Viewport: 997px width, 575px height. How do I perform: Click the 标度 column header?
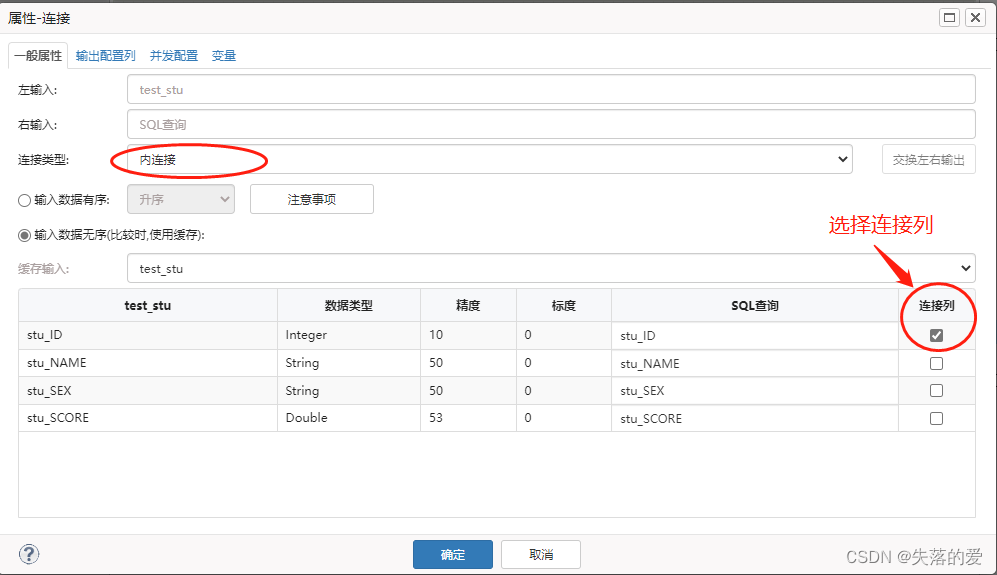coord(564,305)
